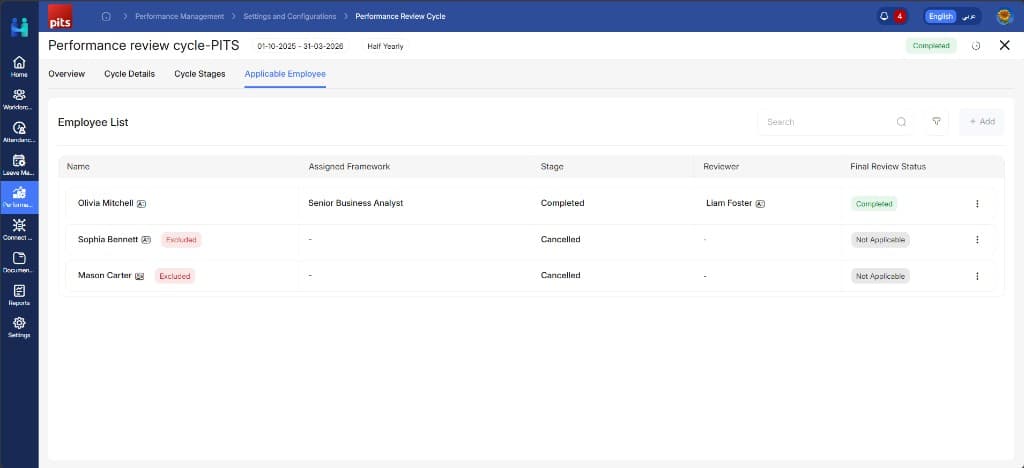This screenshot has height=468, width=1024.
Task: Click the breadcrumb home icon
Action: pyautogui.click(x=106, y=16)
